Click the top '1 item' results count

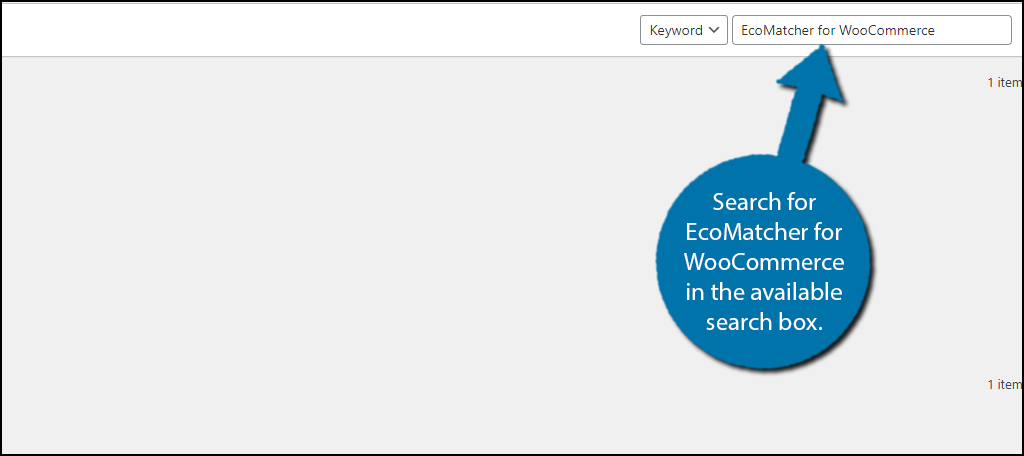[x=1004, y=83]
